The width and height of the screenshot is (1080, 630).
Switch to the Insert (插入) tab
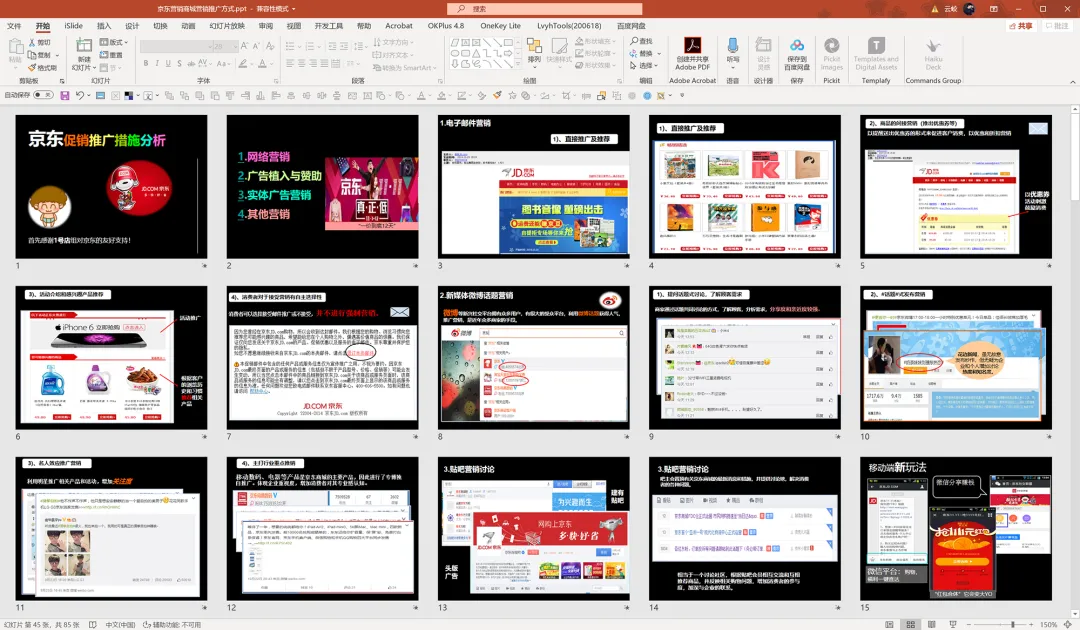[x=104, y=26]
